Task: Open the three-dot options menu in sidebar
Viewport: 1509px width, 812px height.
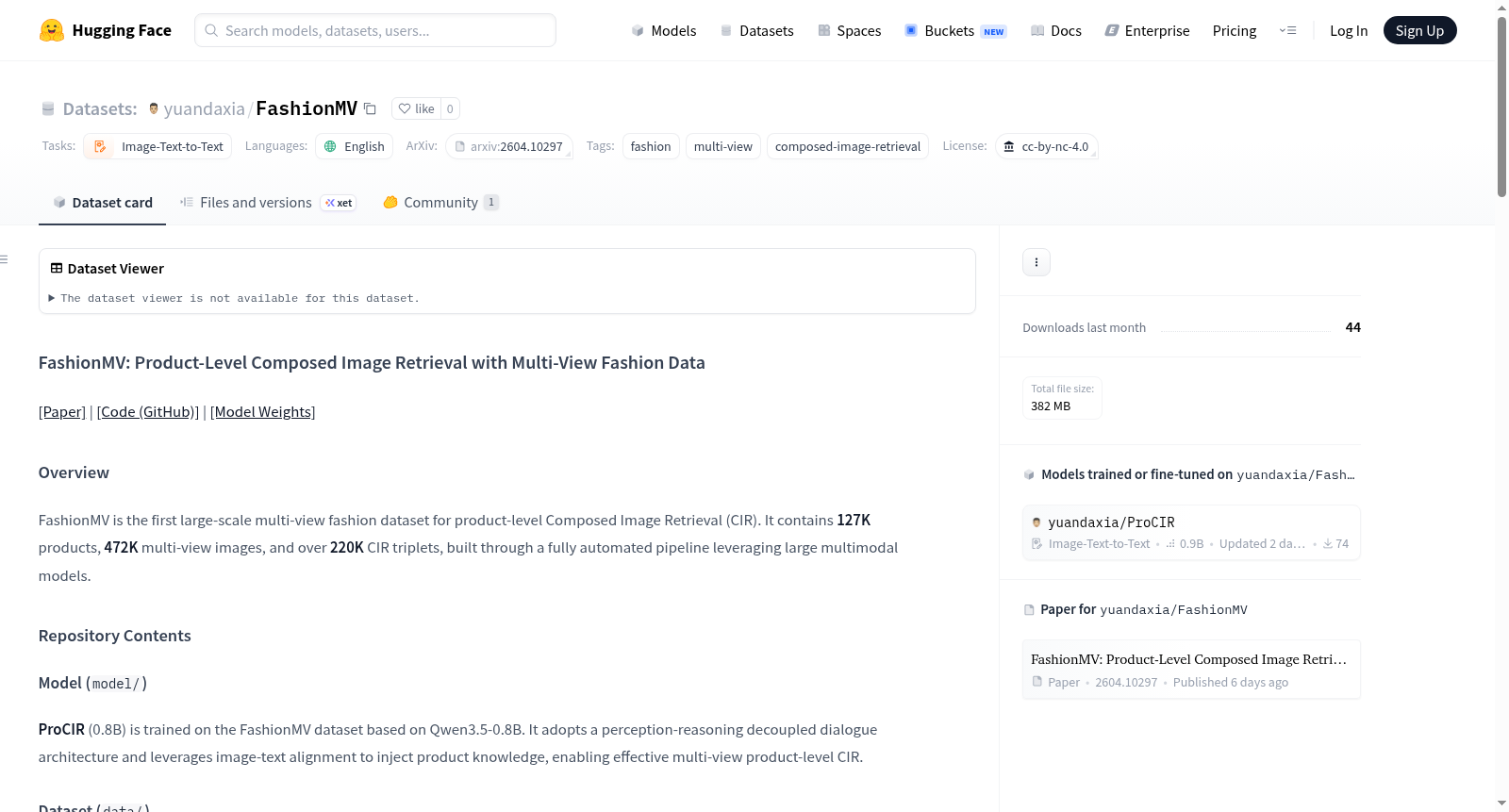Action: 1036,262
